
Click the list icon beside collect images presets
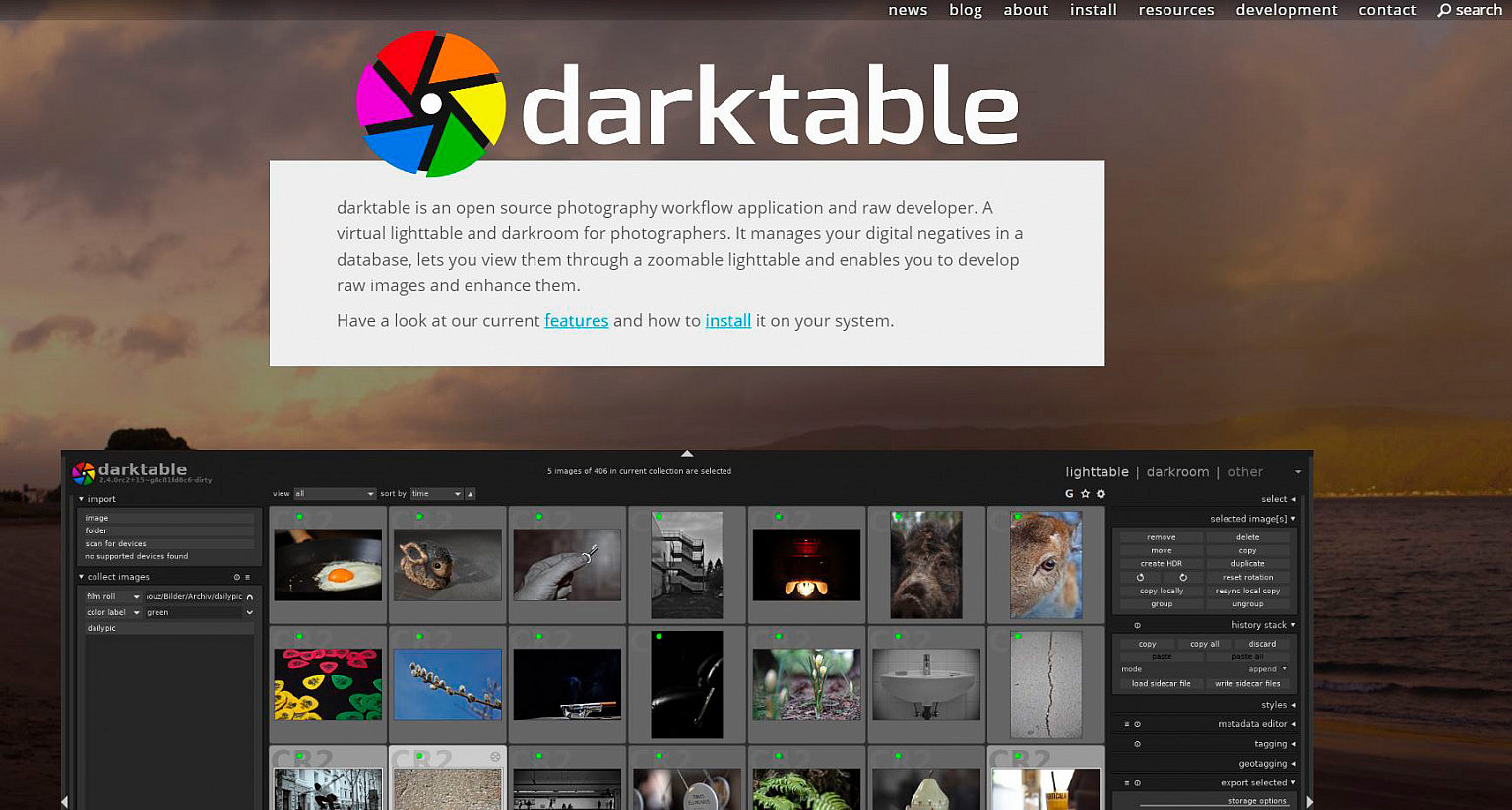coord(249,577)
